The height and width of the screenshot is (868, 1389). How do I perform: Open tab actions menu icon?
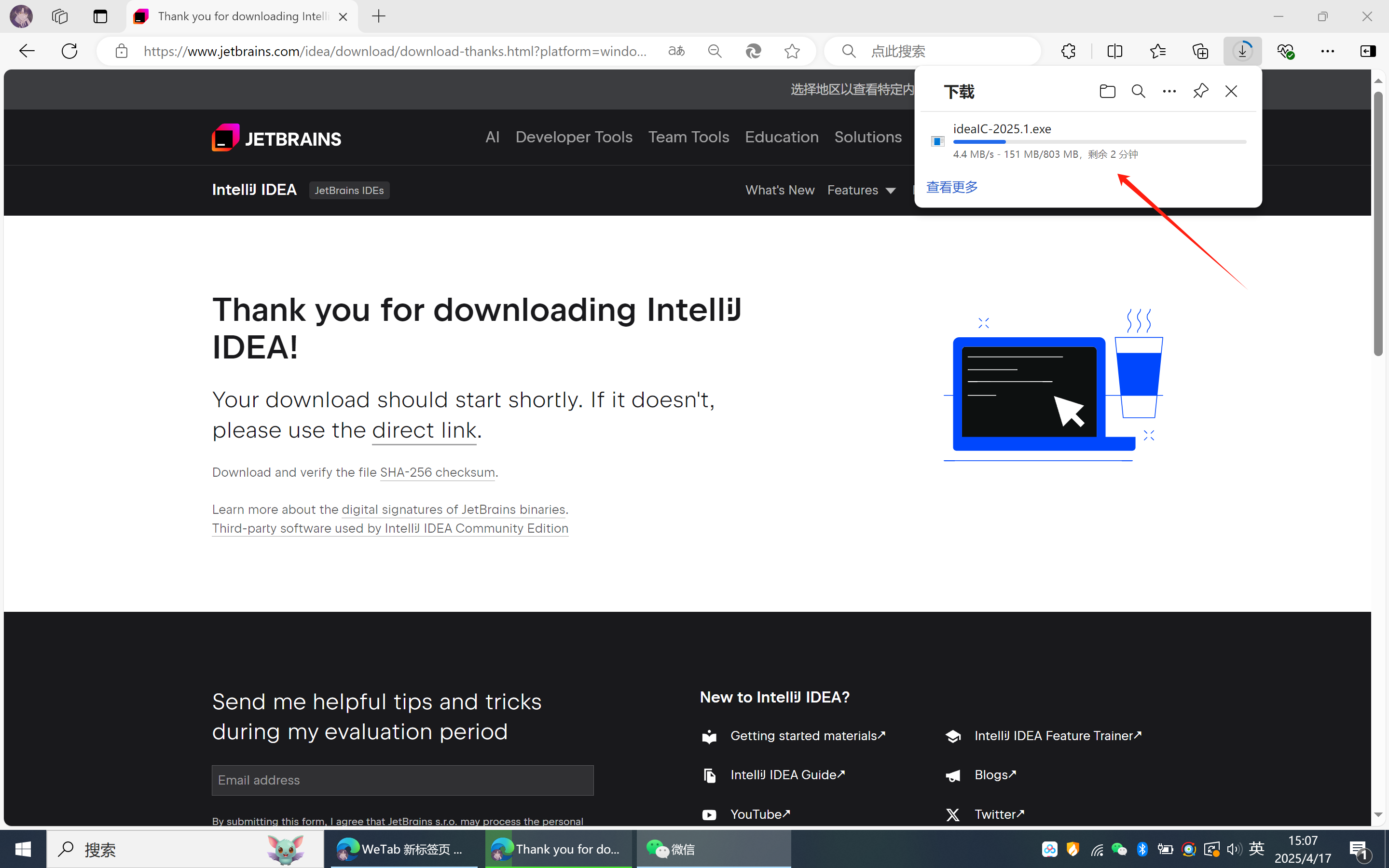pos(100,16)
